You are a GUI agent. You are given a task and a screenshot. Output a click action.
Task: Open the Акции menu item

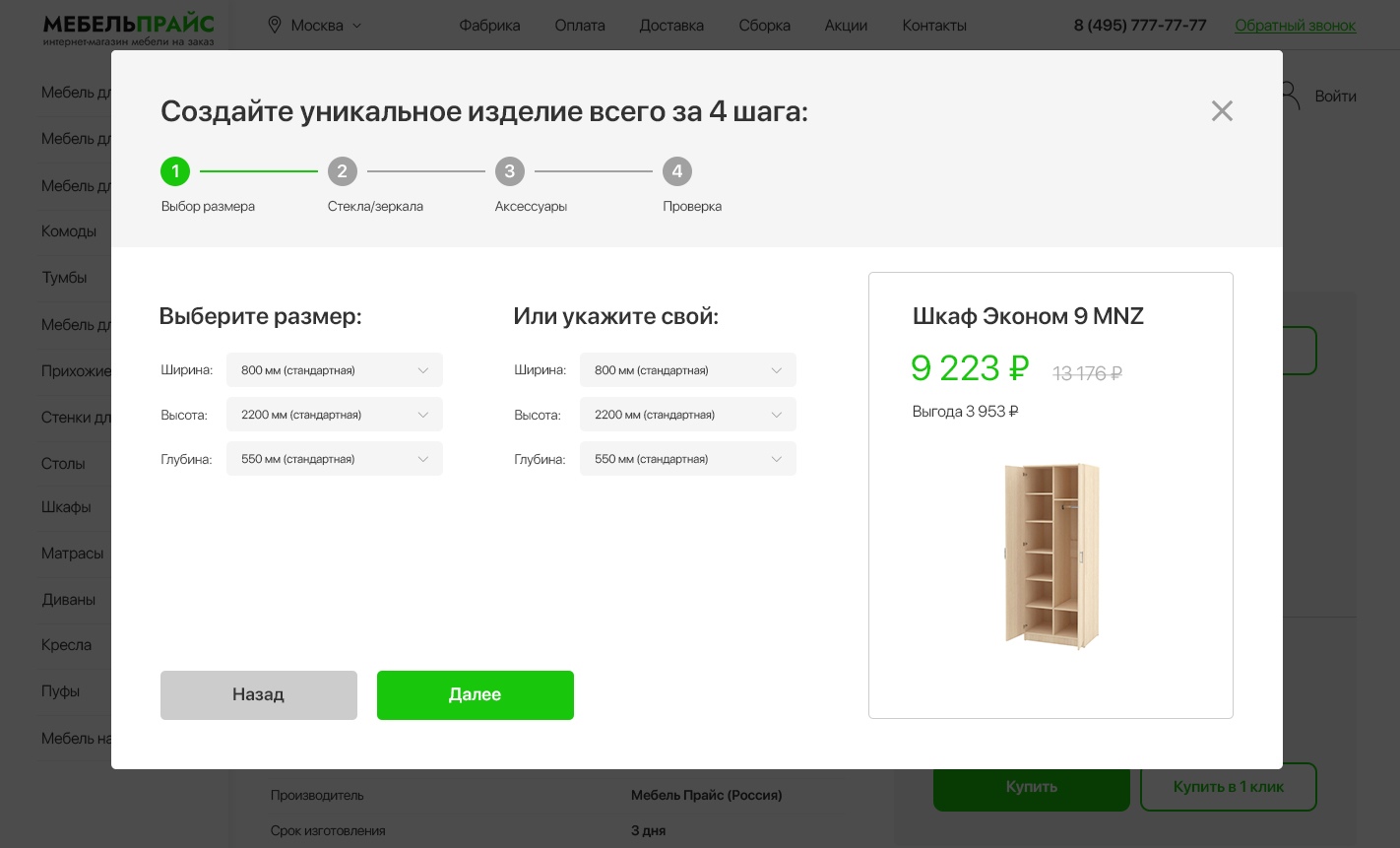coord(846,26)
